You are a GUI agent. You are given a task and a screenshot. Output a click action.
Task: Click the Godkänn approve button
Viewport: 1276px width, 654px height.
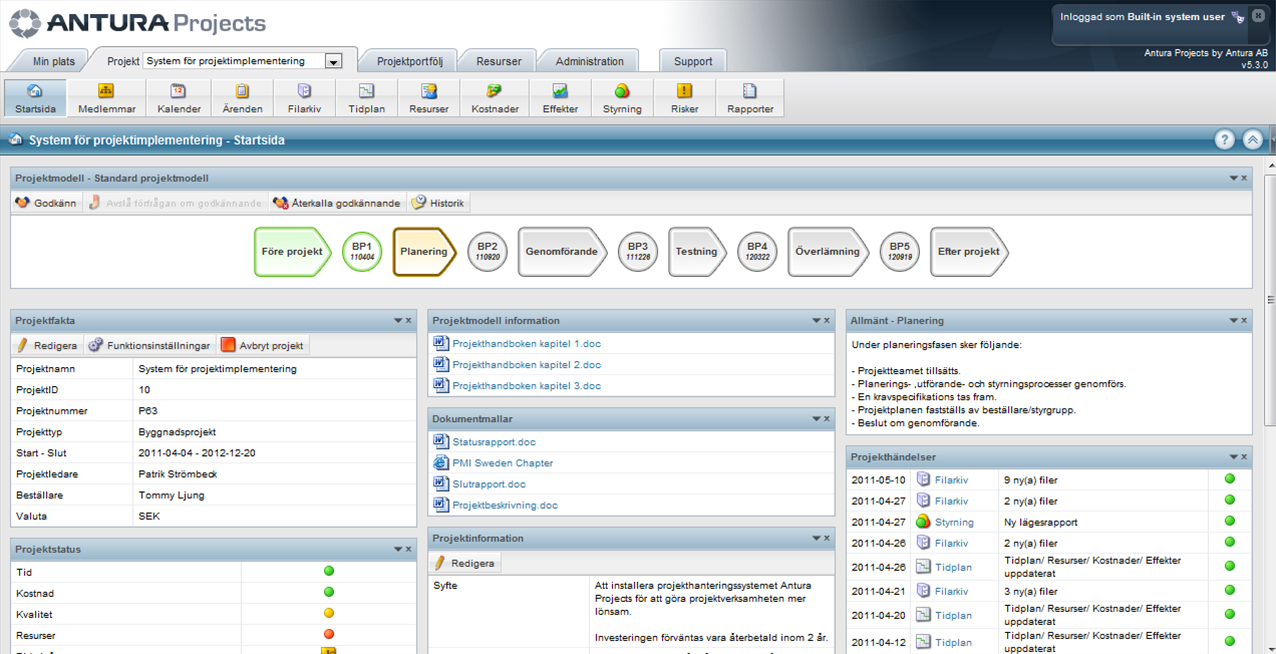tap(46, 203)
